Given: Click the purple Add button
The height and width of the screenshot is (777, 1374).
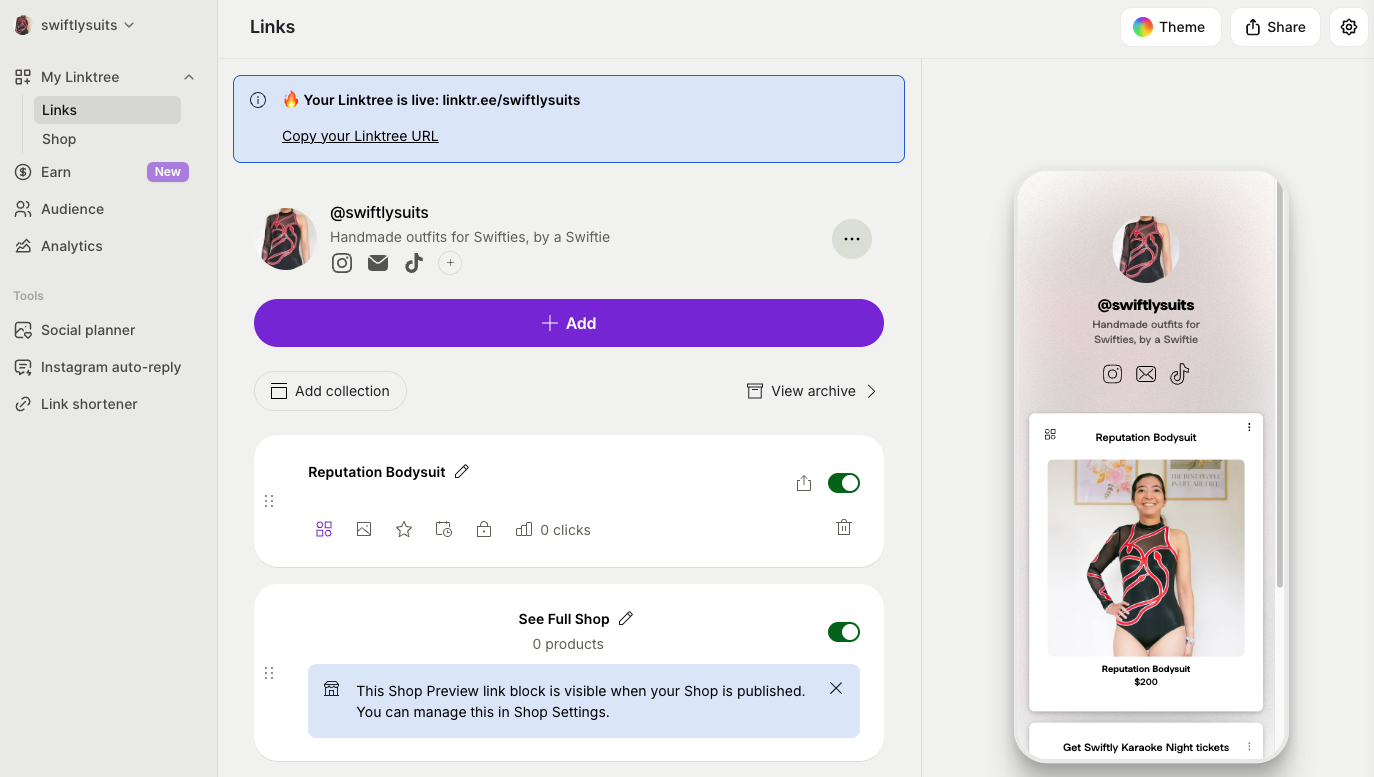Looking at the screenshot, I should (x=568, y=323).
